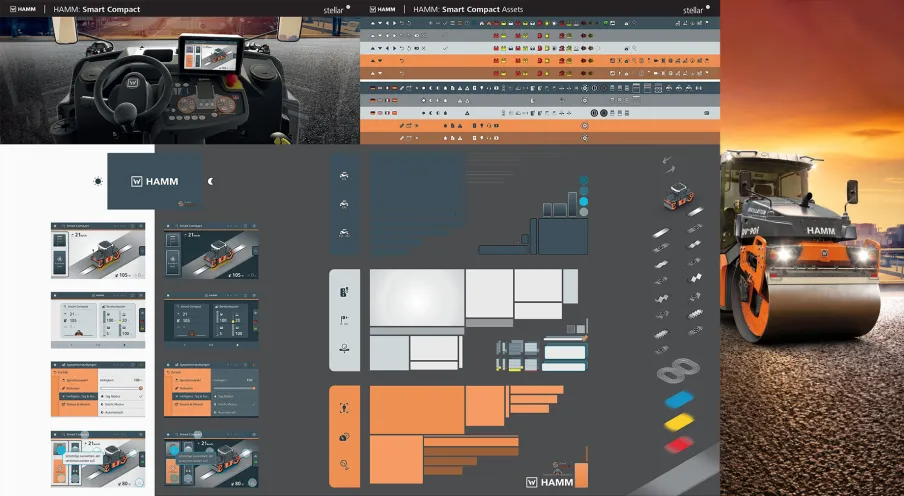The image size is (904, 496).
Task: Adjust brightness slider in light settings thumbnail
Action: pos(121,388)
